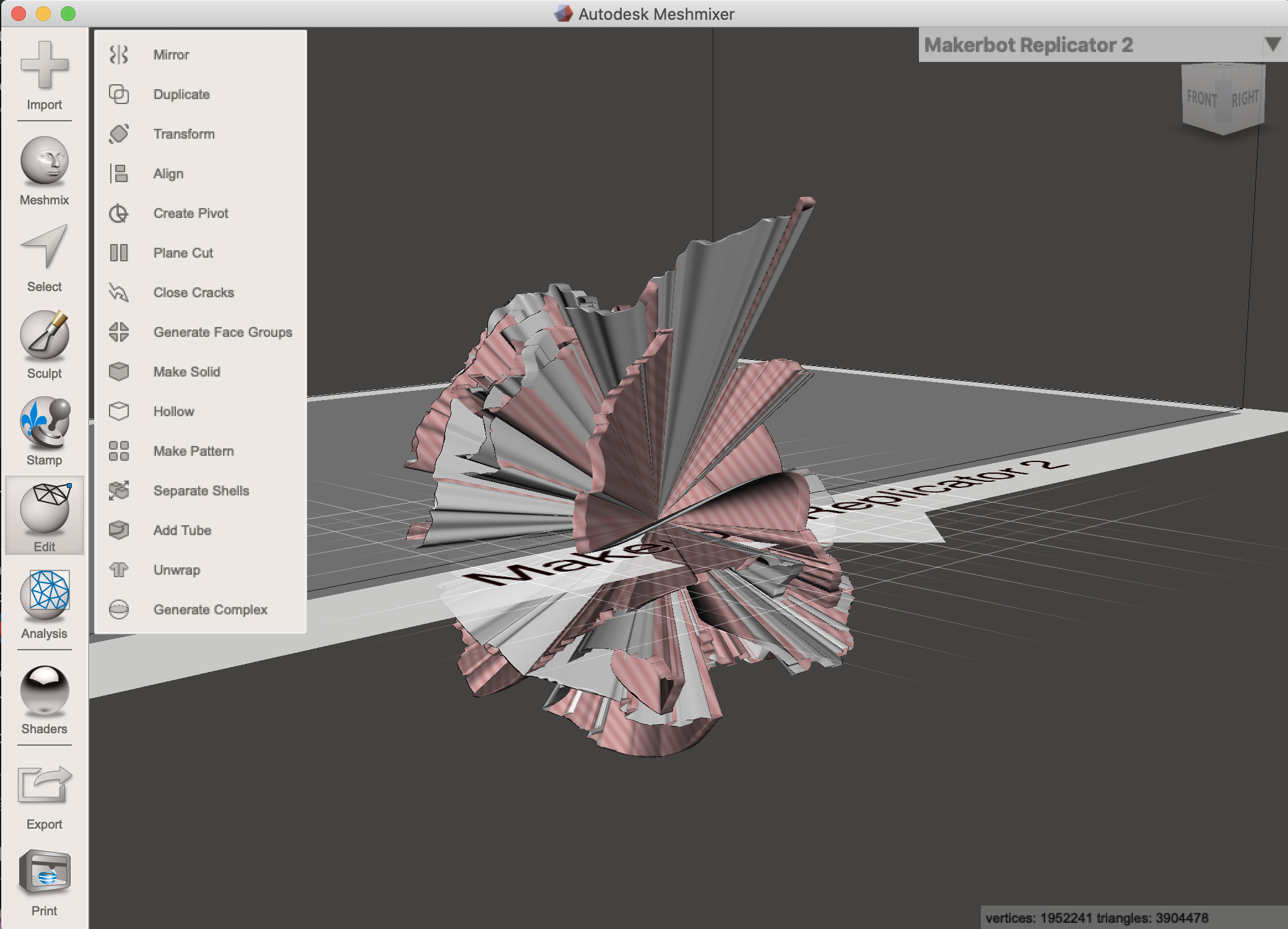Click the Create Pivot icon
The height and width of the screenshot is (929, 1288).
pos(119,213)
